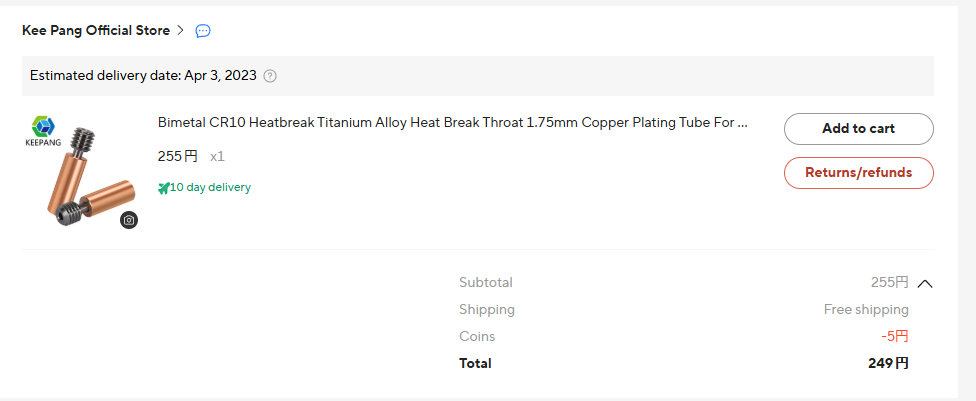976x401 pixels.
Task: Click the x1 quantity label
Action: tap(217, 156)
